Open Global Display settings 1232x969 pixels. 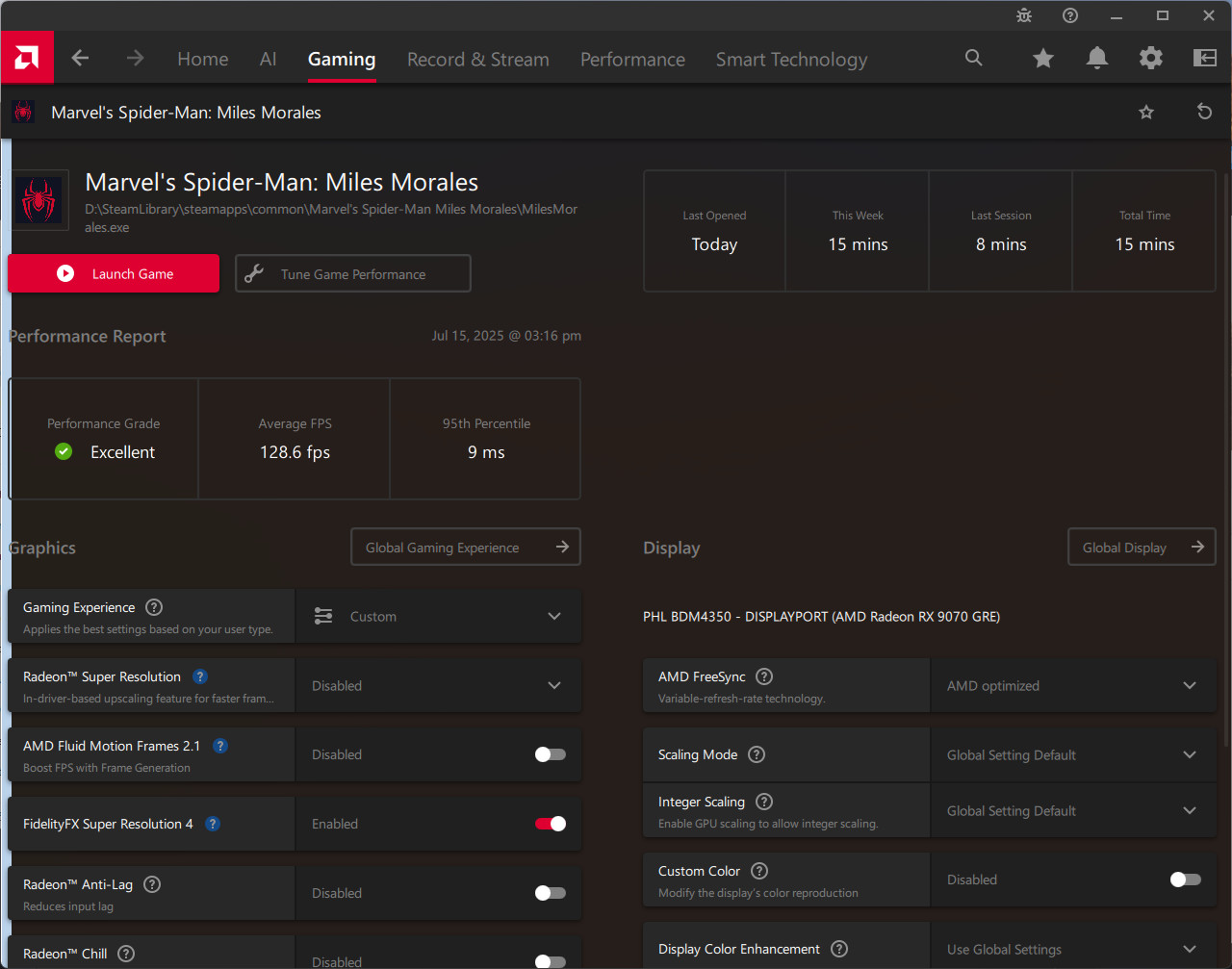click(1142, 547)
